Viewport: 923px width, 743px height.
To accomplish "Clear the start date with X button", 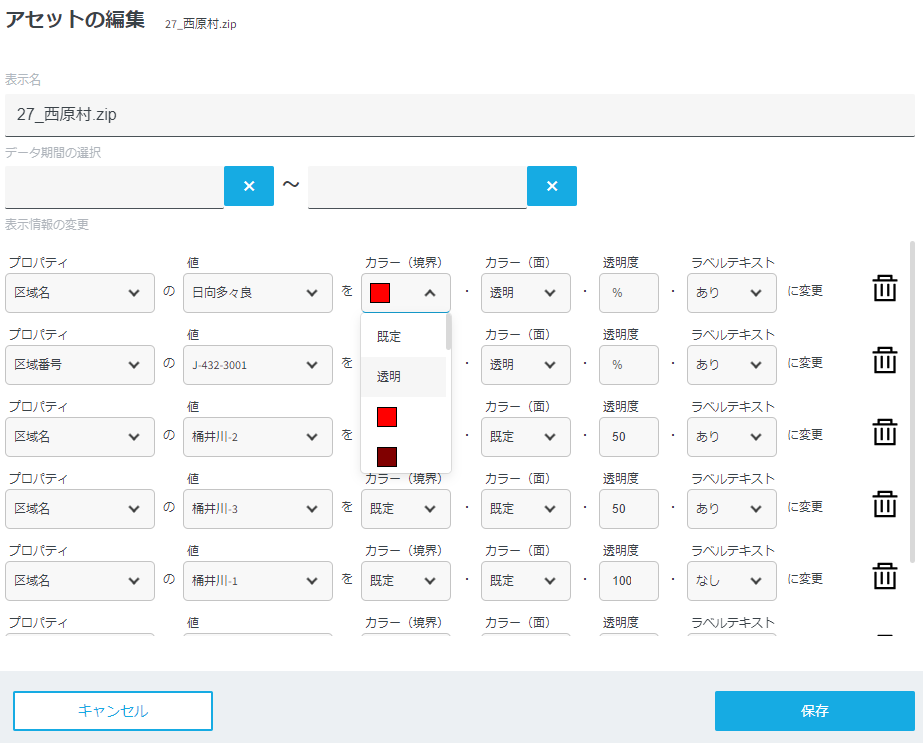I will point(249,186).
